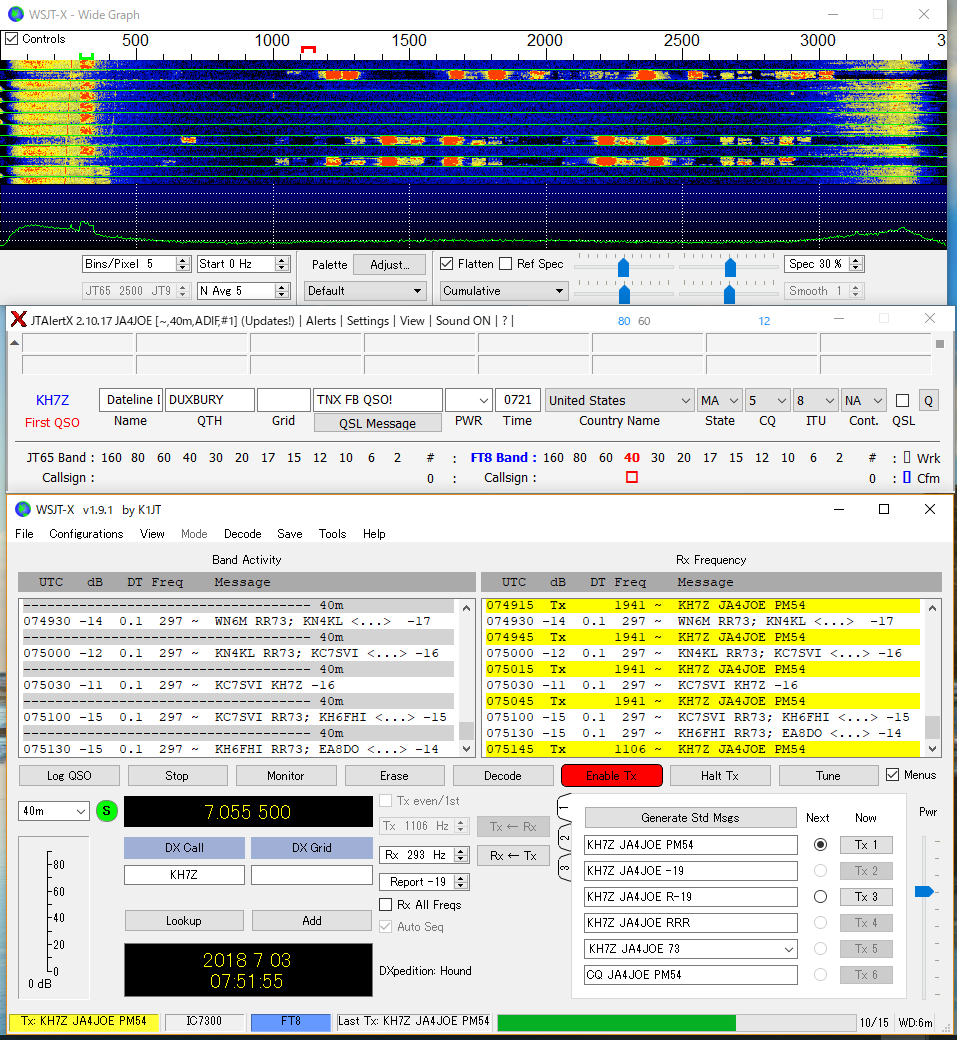Click the Tx ← Rx arrow button

click(x=513, y=826)
